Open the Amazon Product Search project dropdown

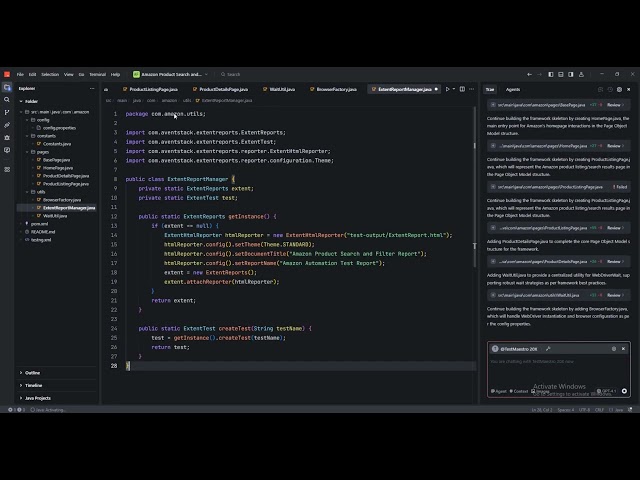tap(170, 74)
